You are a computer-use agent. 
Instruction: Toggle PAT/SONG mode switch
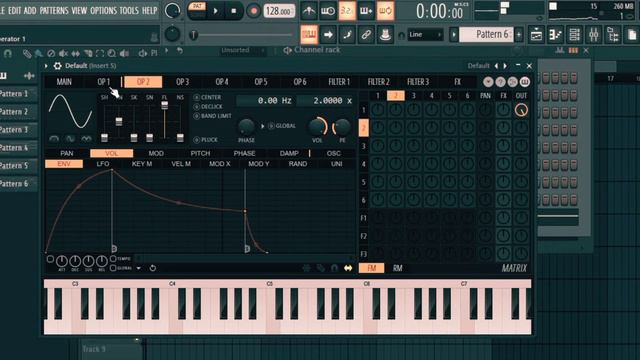(197, 11)
